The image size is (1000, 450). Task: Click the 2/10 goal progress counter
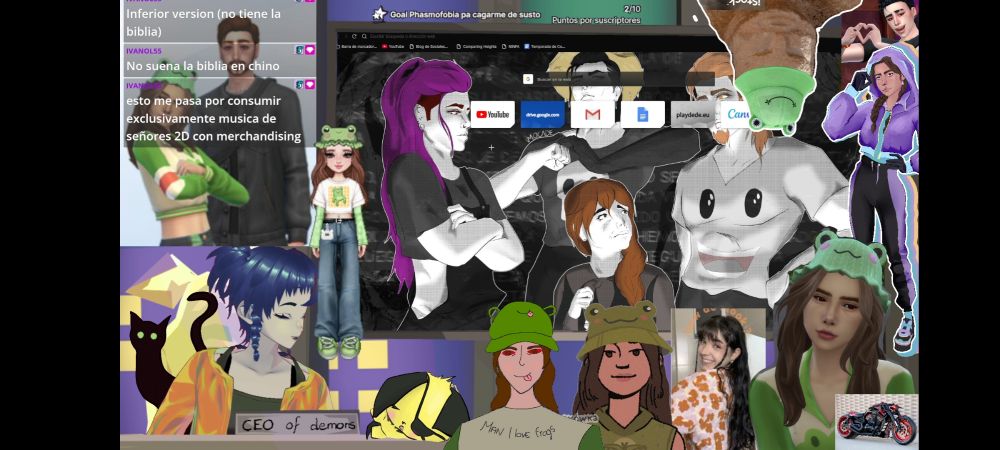click(631, 9)
